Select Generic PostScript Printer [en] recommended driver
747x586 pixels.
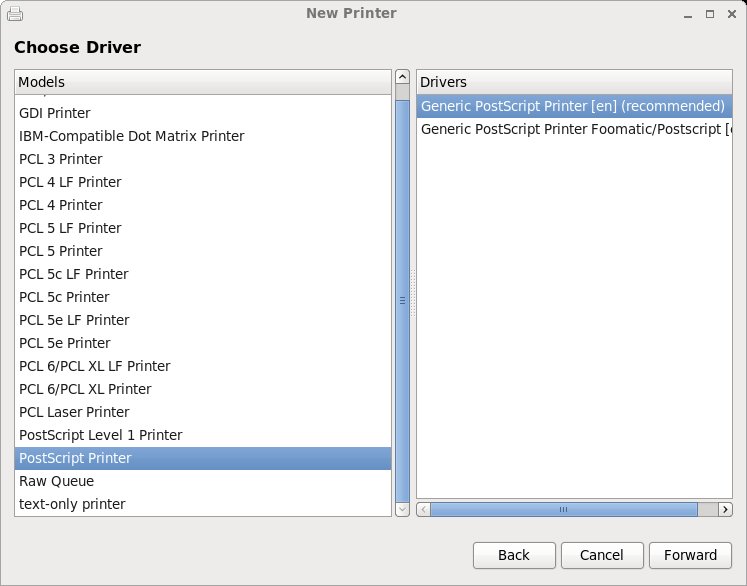[x=573, y=106]
